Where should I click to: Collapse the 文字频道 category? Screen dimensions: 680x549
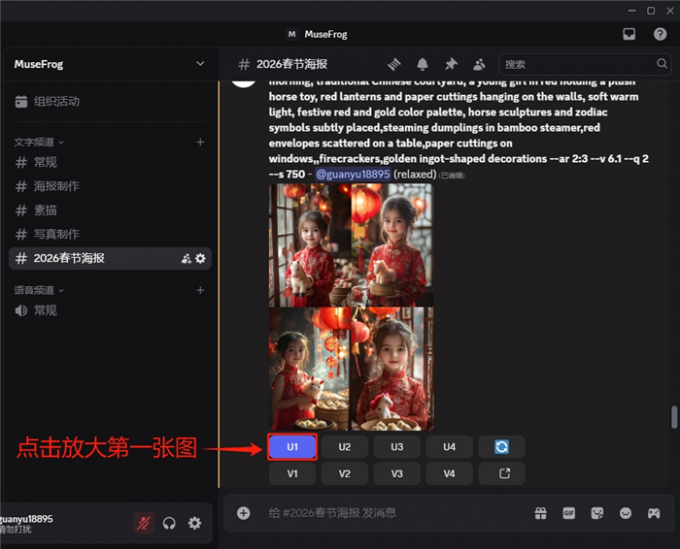tap(39, 142)
